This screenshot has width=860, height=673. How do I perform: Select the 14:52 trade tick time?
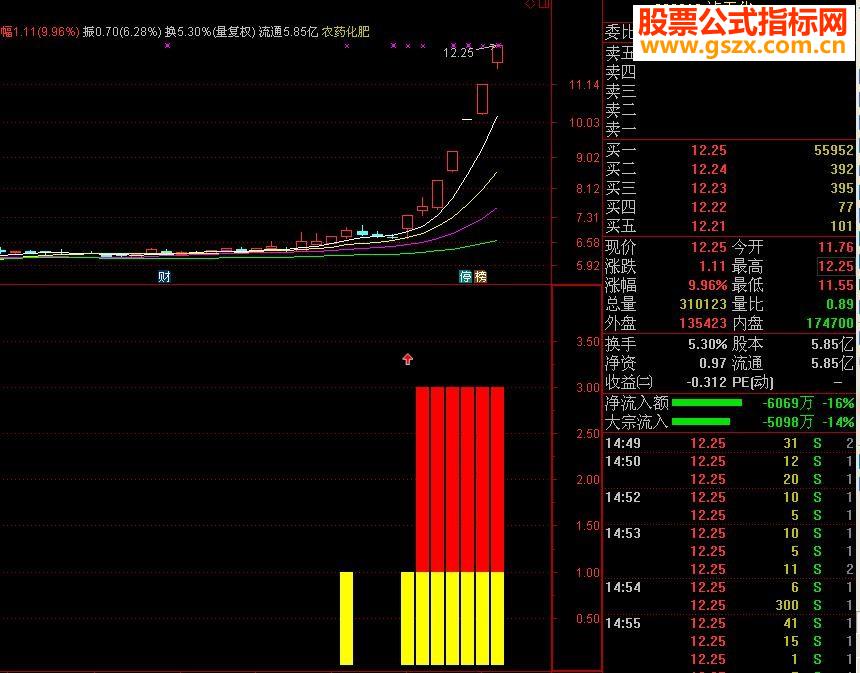click(623, 497)
